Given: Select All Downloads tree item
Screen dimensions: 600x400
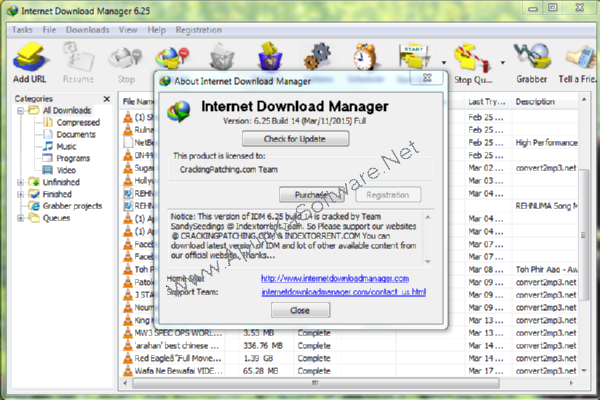Looking at the screenshot, I should pos(67,111).
